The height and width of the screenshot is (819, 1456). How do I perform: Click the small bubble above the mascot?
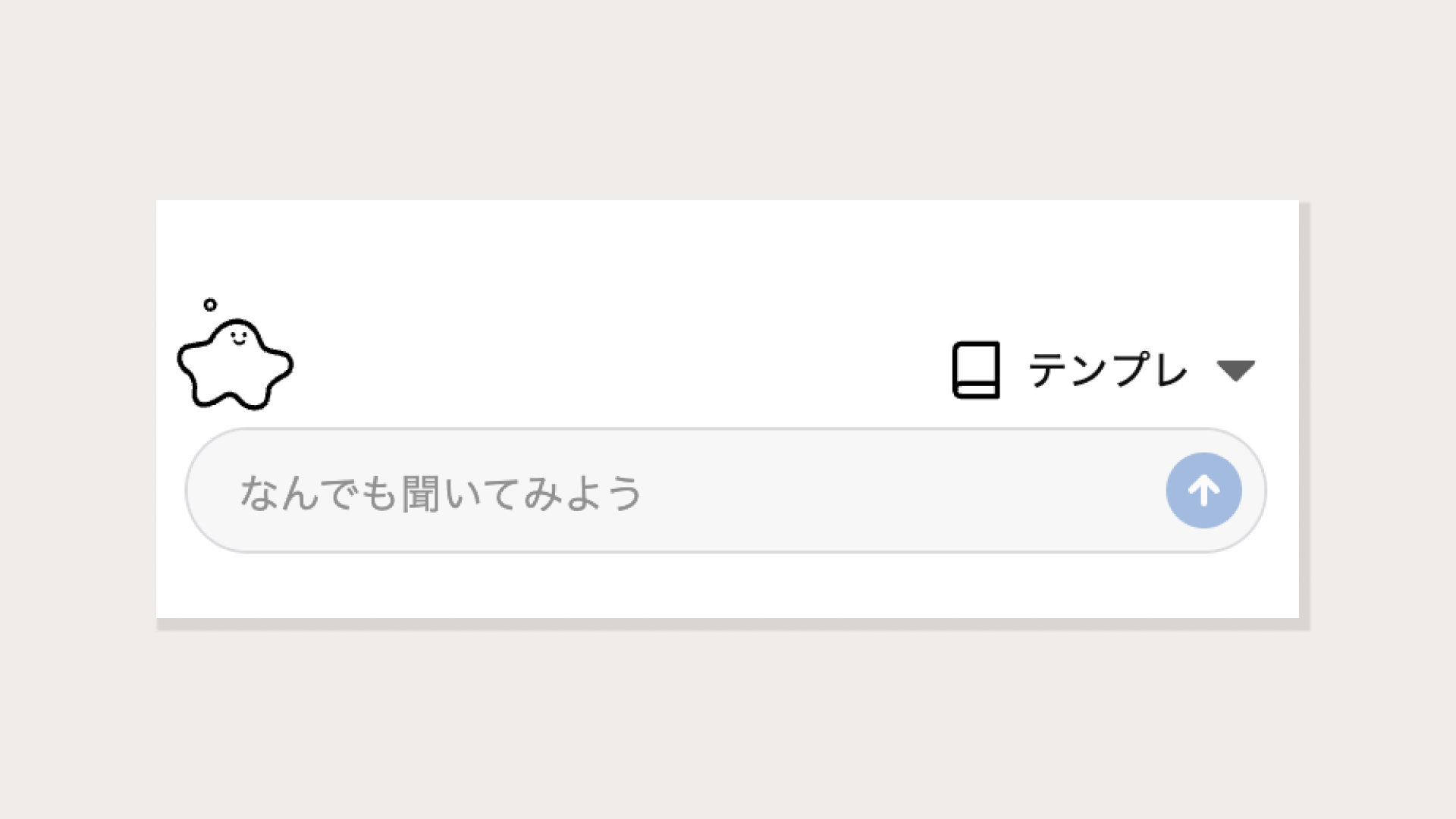point(210,305)
